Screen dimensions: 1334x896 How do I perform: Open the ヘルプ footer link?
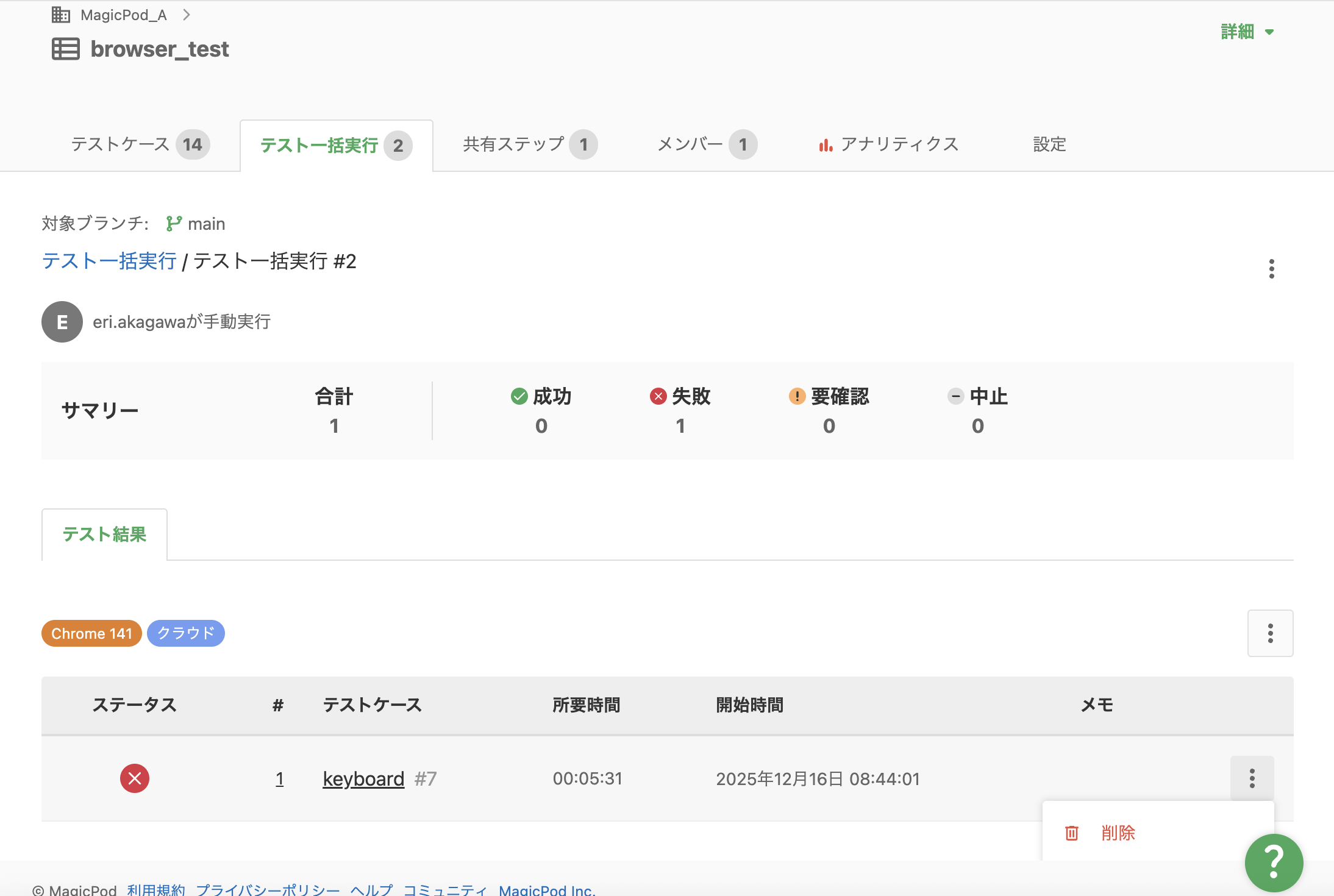click(371, 890)
